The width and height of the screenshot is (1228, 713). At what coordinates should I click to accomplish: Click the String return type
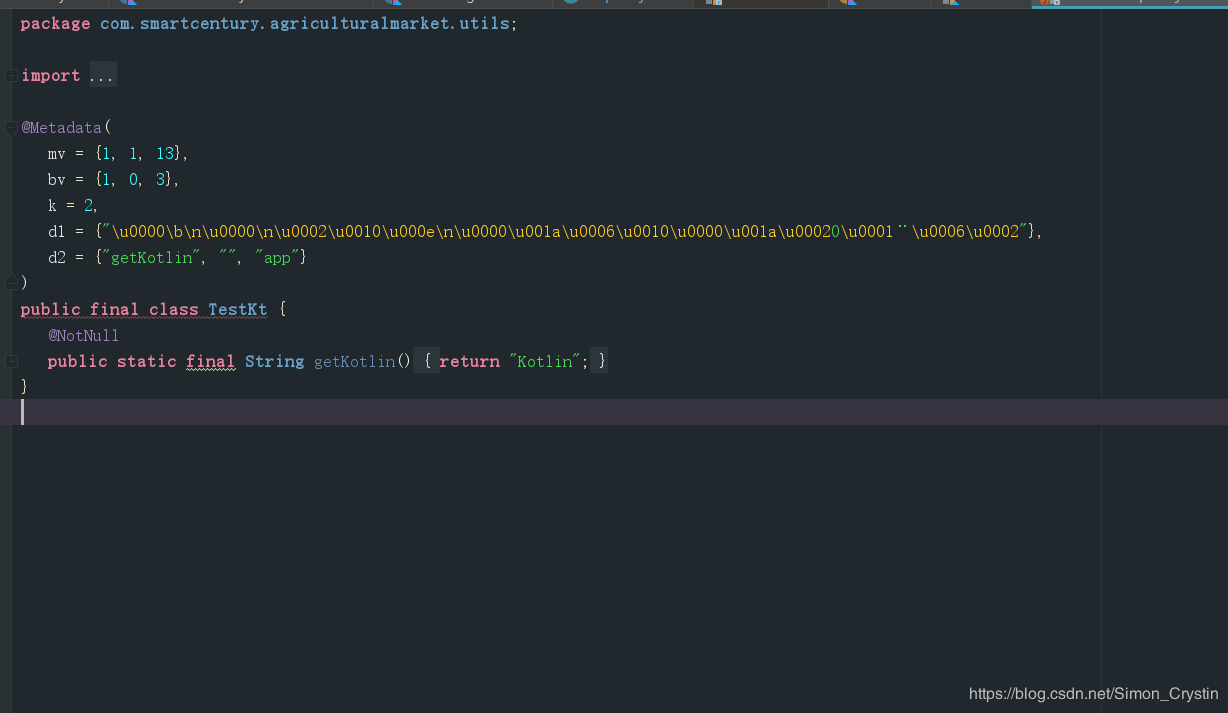point(274,362)
